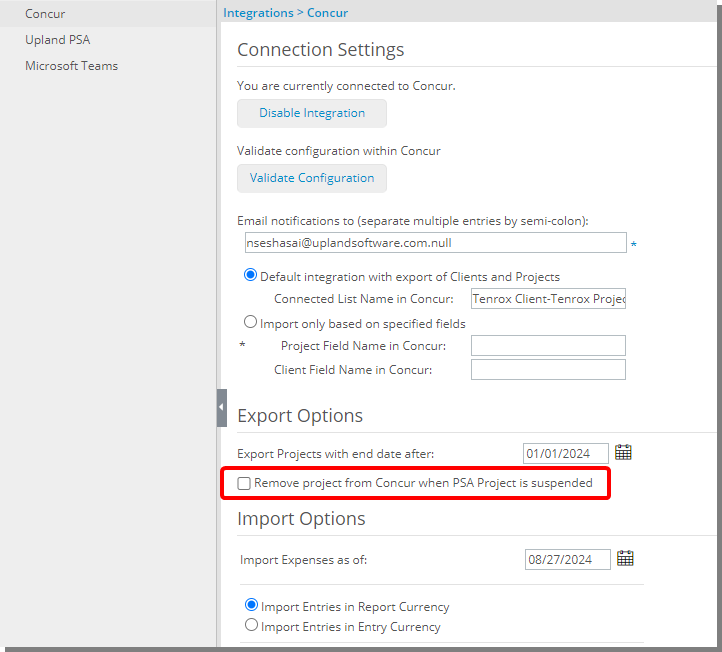Choose Import Entries in Report Currency
This screenshot has height=652, width=722.
(251, 606)
